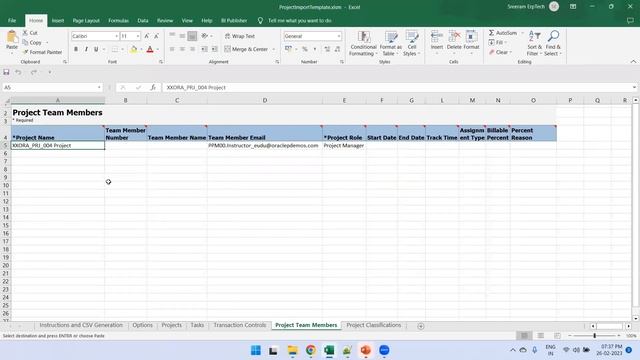The width and height of the screenshot is (640, 360).
Task: Align text to the left
Action: (172, 49)
